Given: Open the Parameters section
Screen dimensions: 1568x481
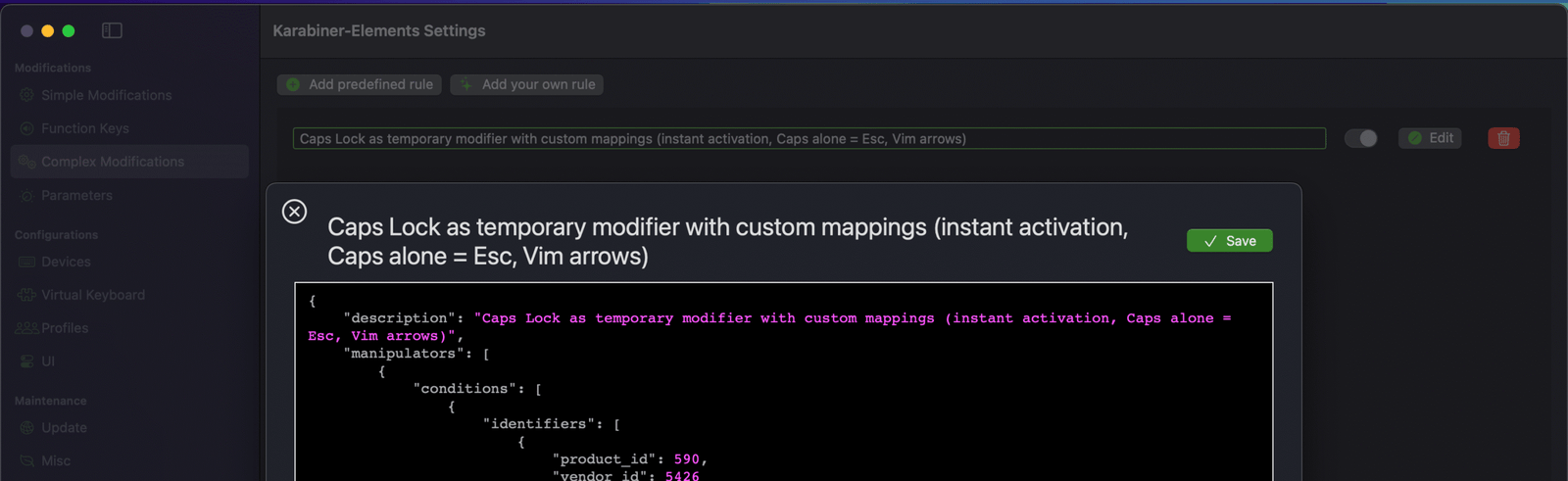Looking at the screenshot, I should point(76,195).
